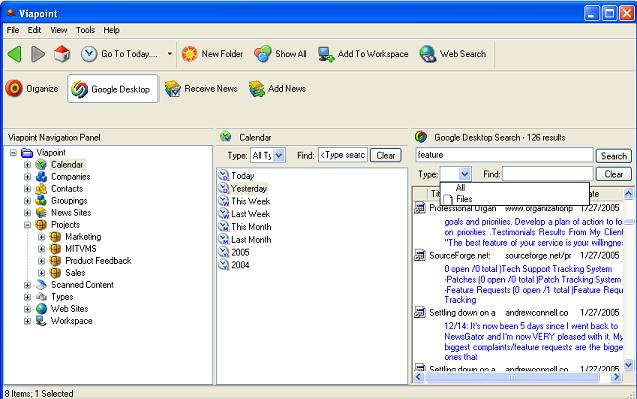Open the Edit menu
Image resolution: width=637 pixels, height=399 pixels.
pyautogui.click(x=34, y=30)
